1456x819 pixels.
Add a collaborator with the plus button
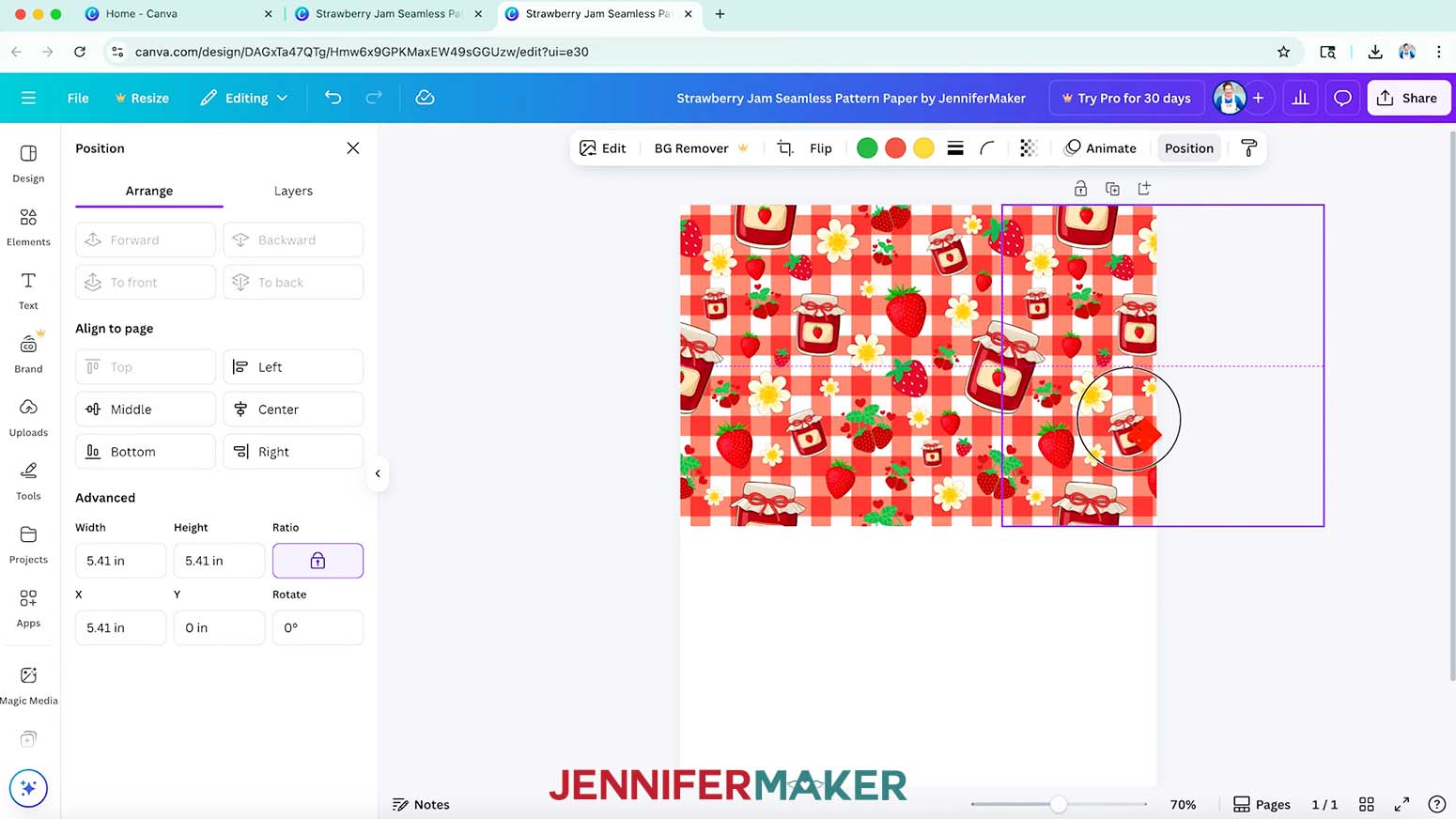pyautogui.click(x=1258, y=98)
